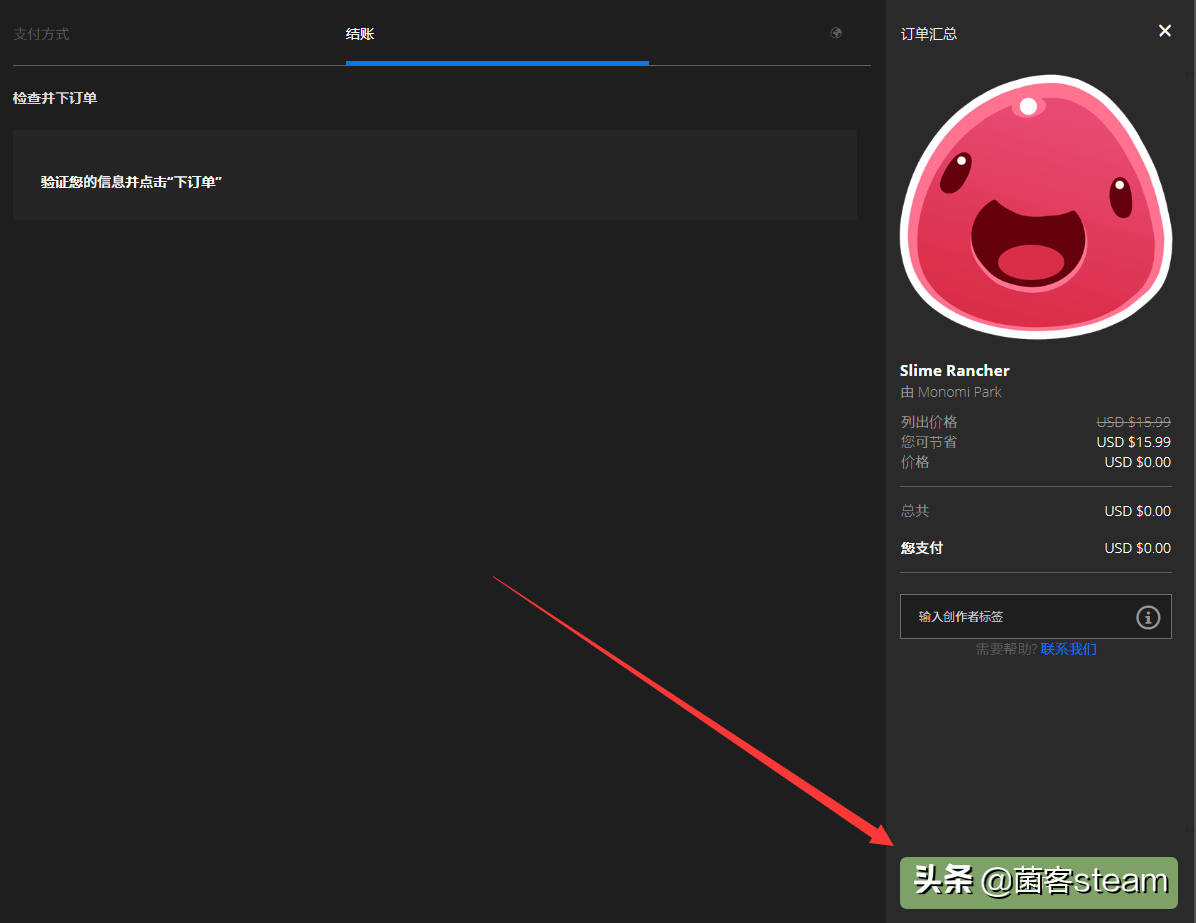Image resolution: width=1196 pixels, height=923 pixels.
Task: Click the 您支付 payment total amount
Action: coord(1137,547)
